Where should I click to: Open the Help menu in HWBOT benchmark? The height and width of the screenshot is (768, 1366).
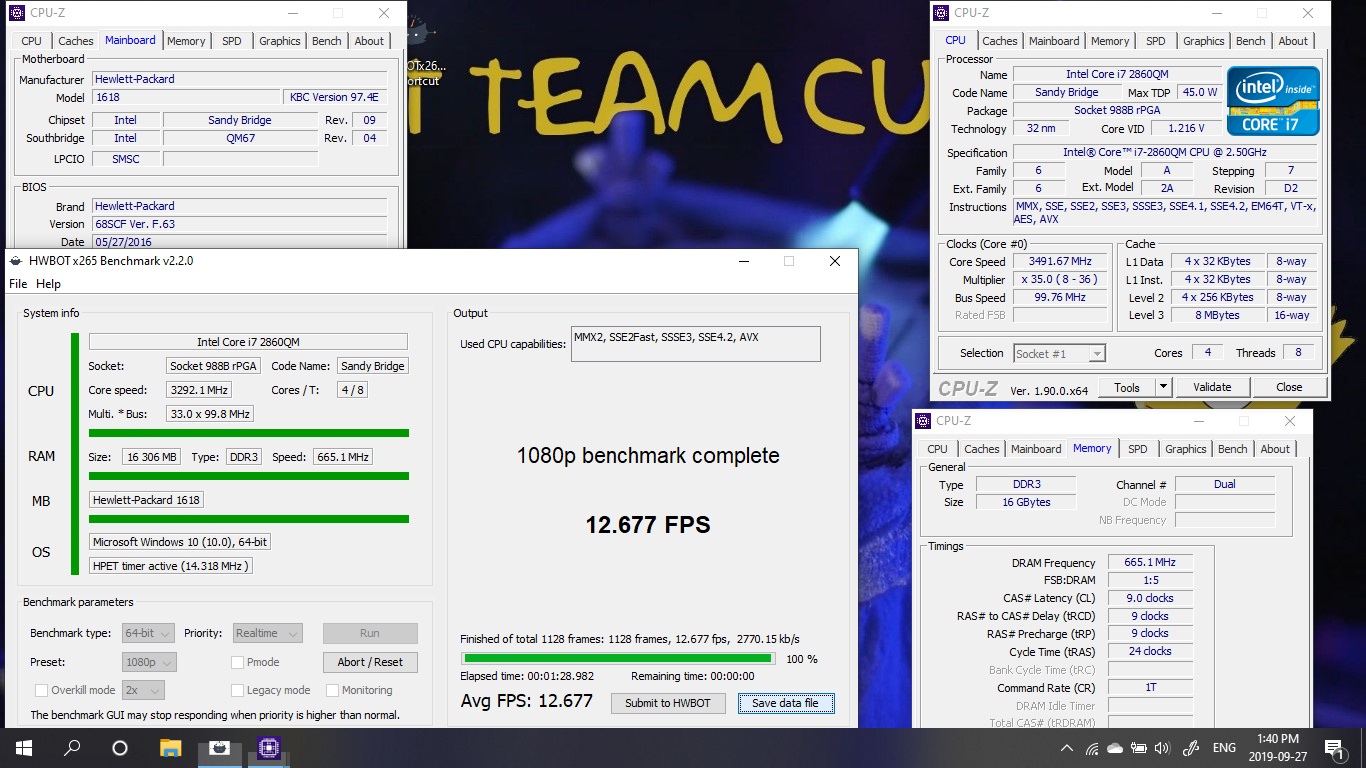click(48, 284)
